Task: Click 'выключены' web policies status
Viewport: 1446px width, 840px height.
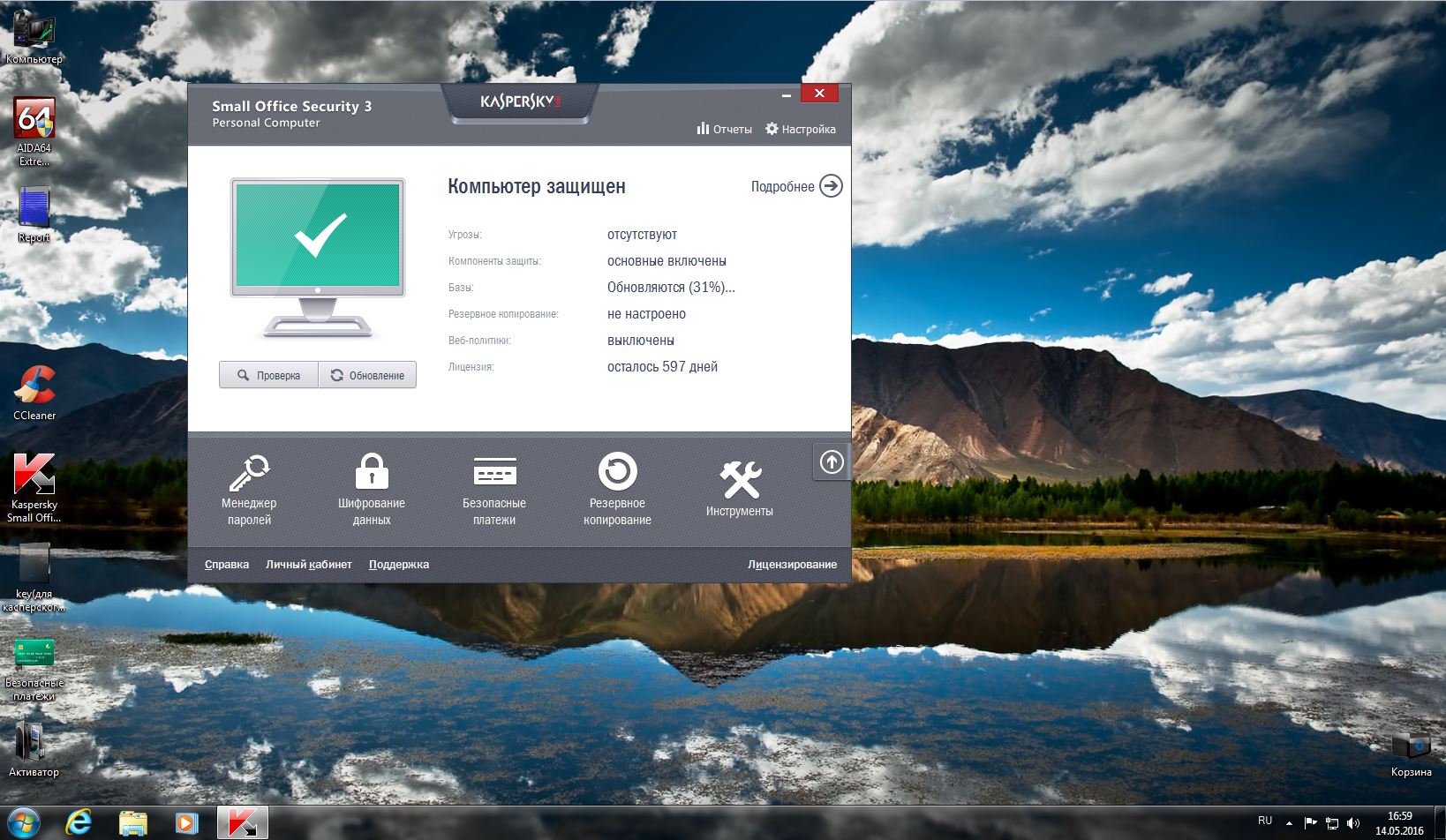Action: click(641, 341)
